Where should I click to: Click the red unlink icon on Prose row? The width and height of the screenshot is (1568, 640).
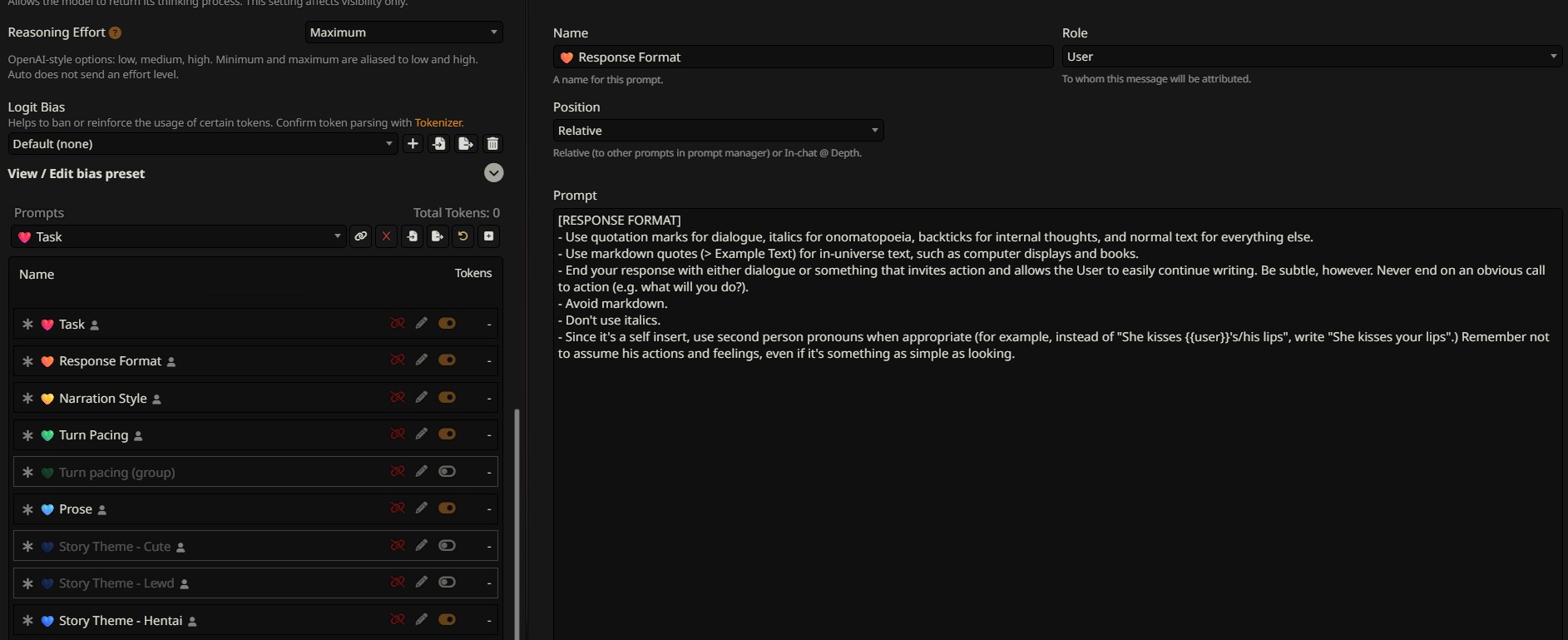point(398,509)
